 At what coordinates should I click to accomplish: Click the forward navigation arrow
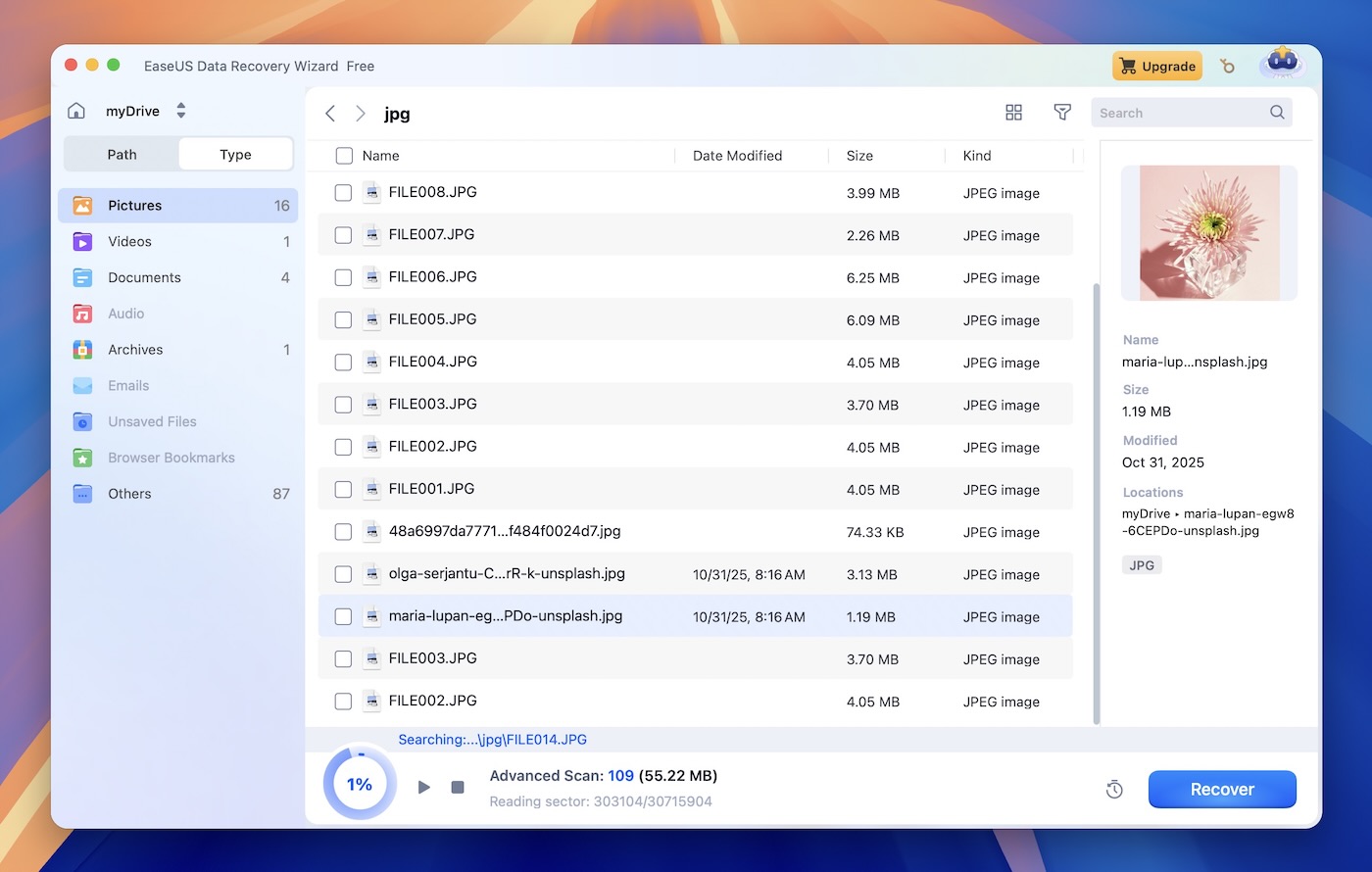(x=360, y=113)
